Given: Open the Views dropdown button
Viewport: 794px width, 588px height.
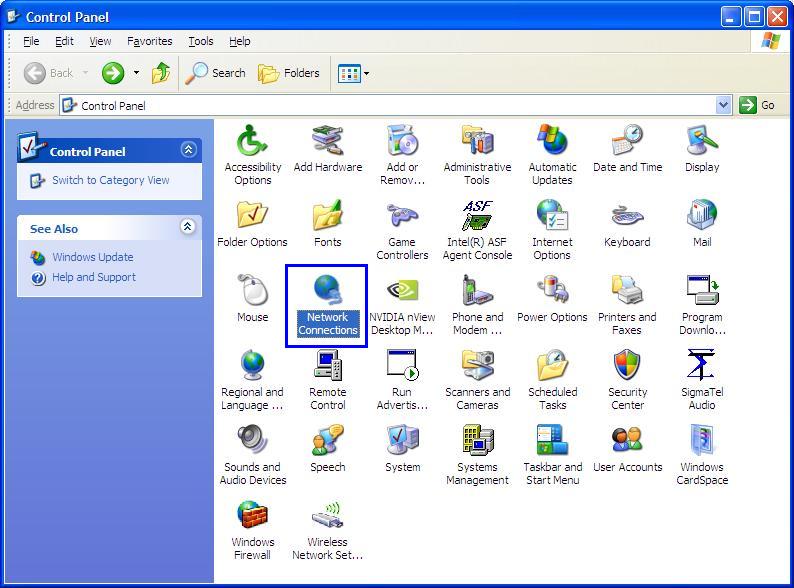Looking at the screenshot, I should 353,73.
